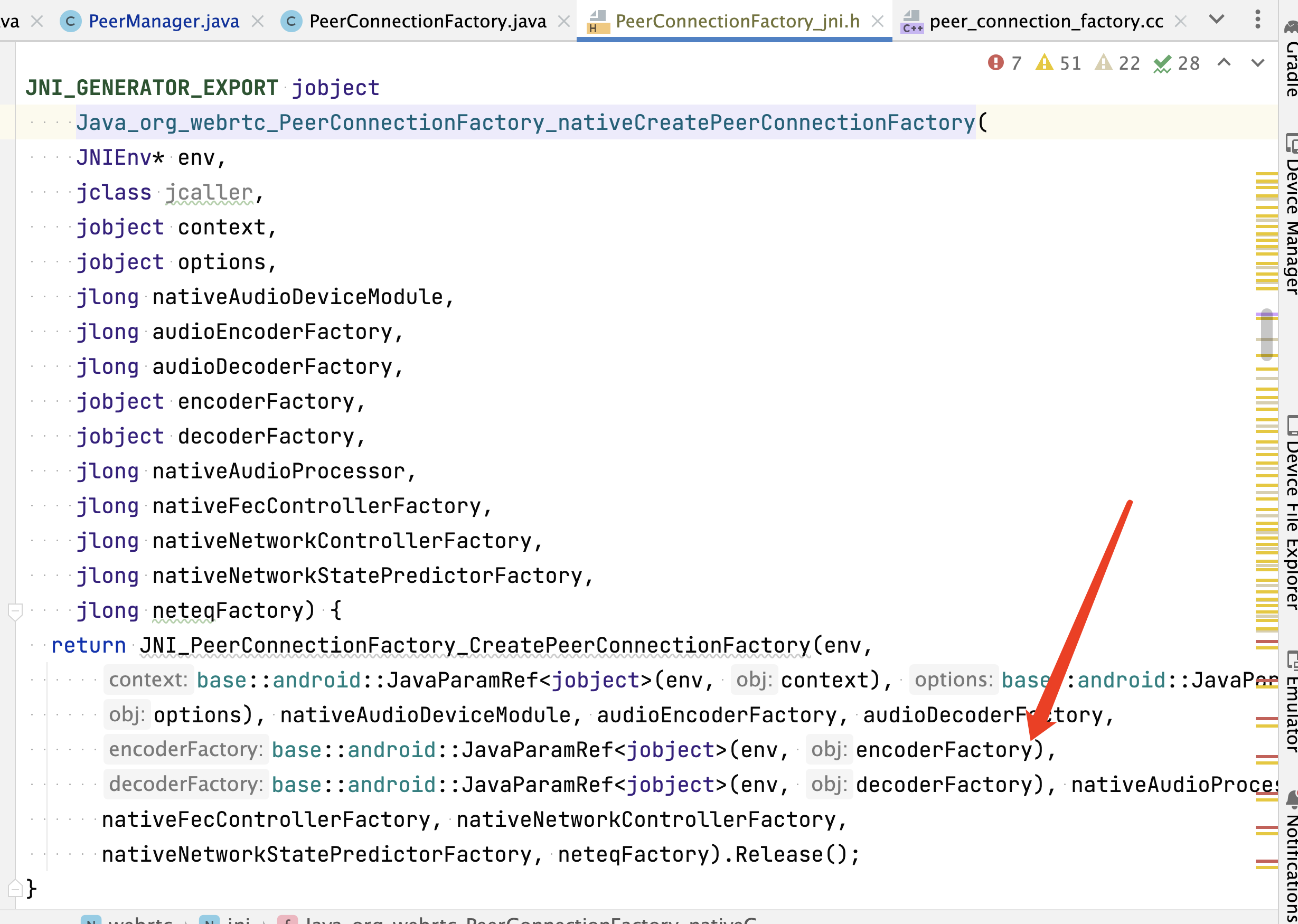Close the PeerConnectionFactory_jni.h tab
1298x924 pixels.
(x=878, y=22)
